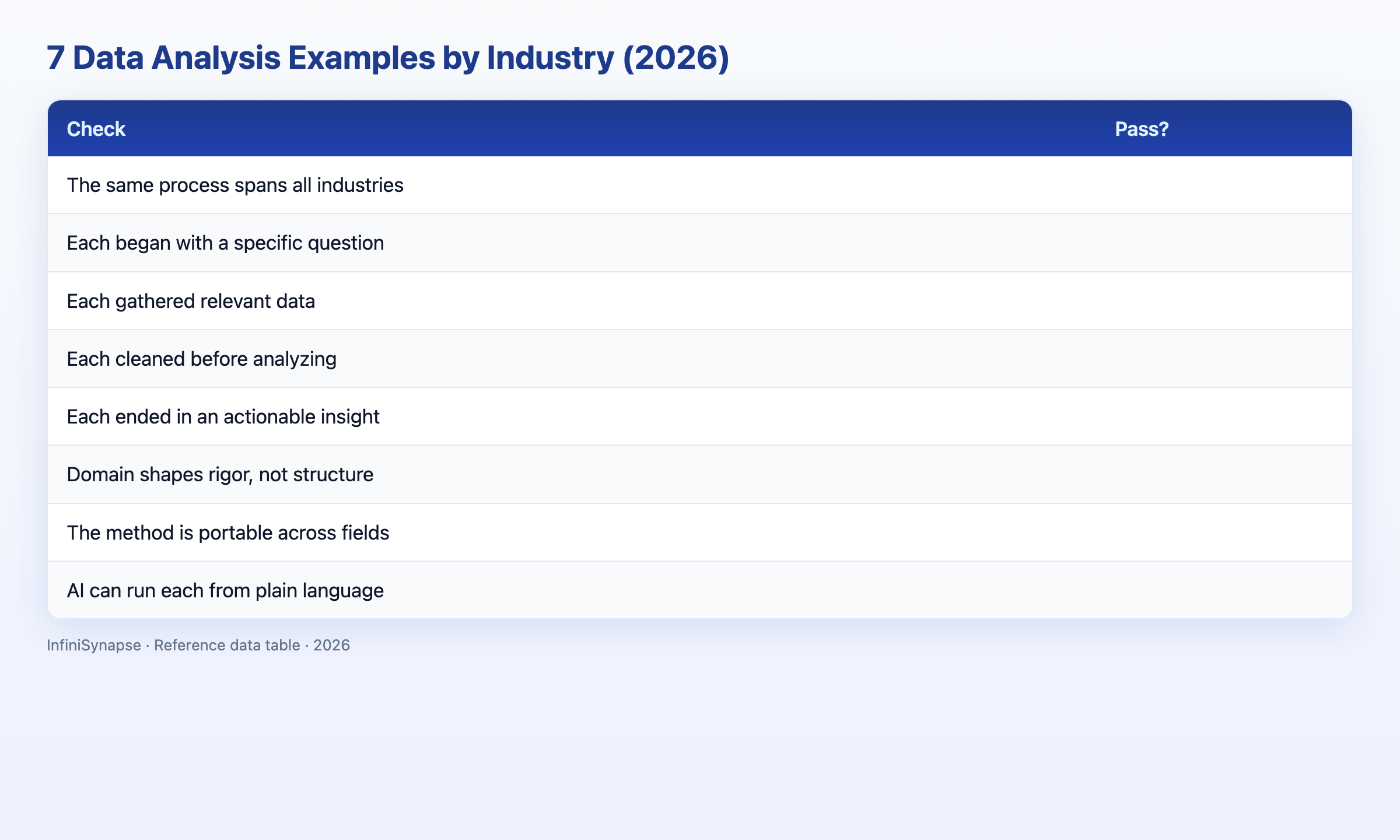Select row 'The method is portable across fields'
This screenshot has width=1400, height=840.
pos(700,533)
